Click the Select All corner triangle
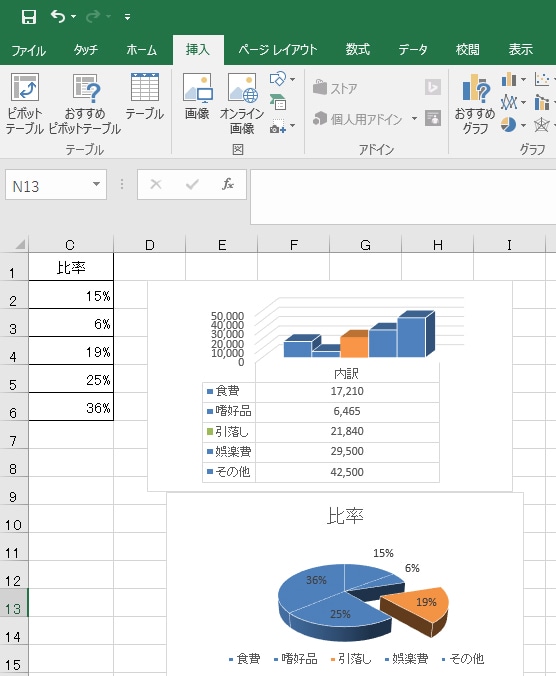The height and width of the screenshot is (676, 556). tap(19, 244)
